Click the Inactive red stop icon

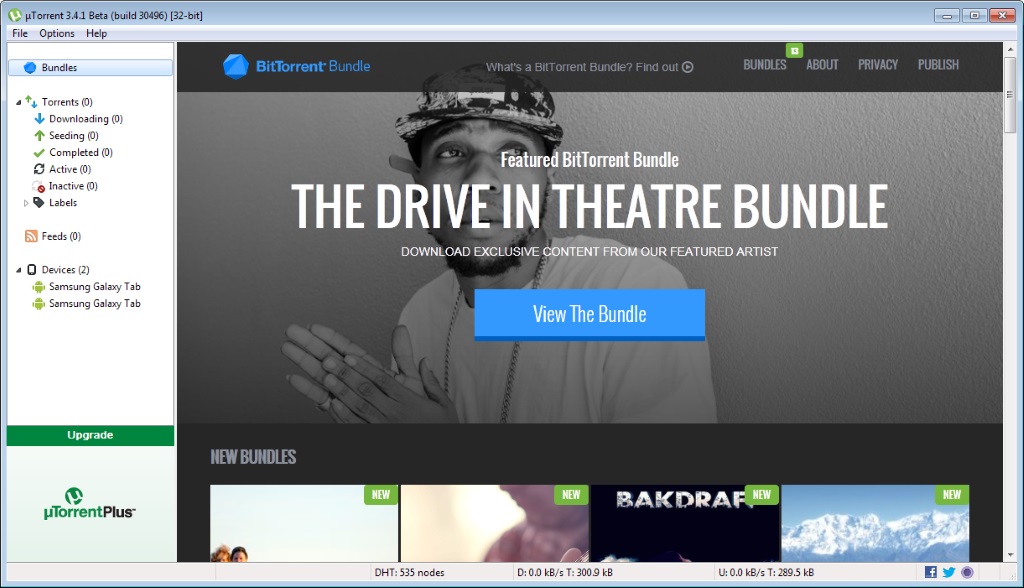39,186
